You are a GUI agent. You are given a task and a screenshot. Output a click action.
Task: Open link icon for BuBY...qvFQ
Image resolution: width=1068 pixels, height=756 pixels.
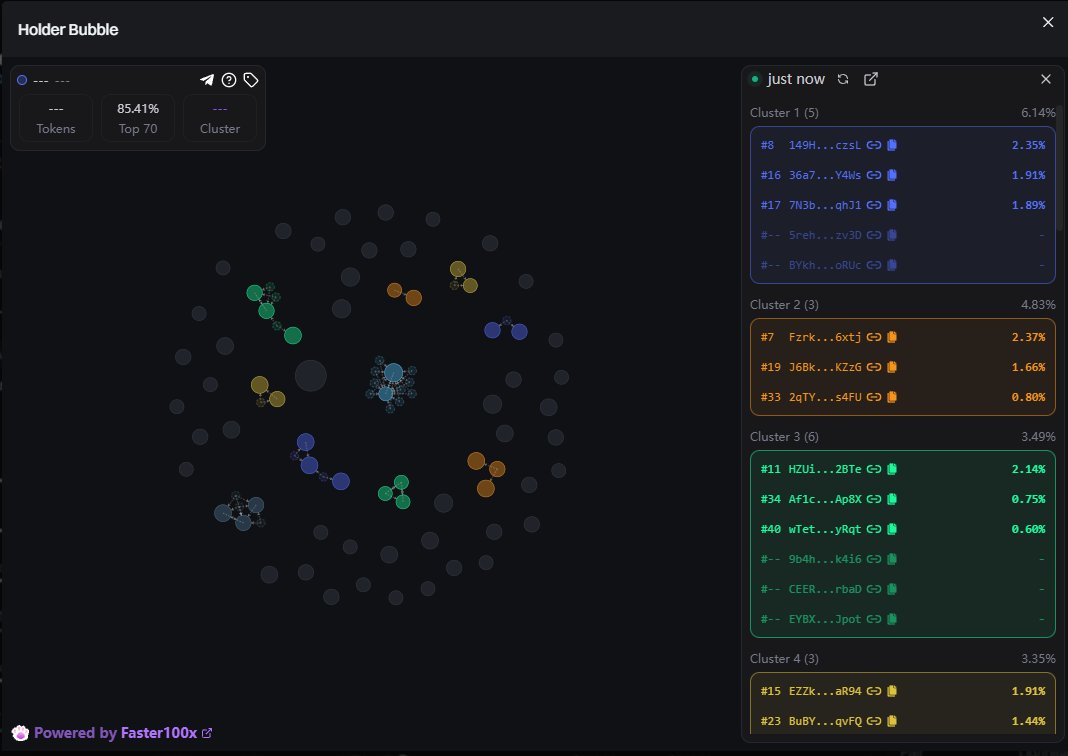874,721
